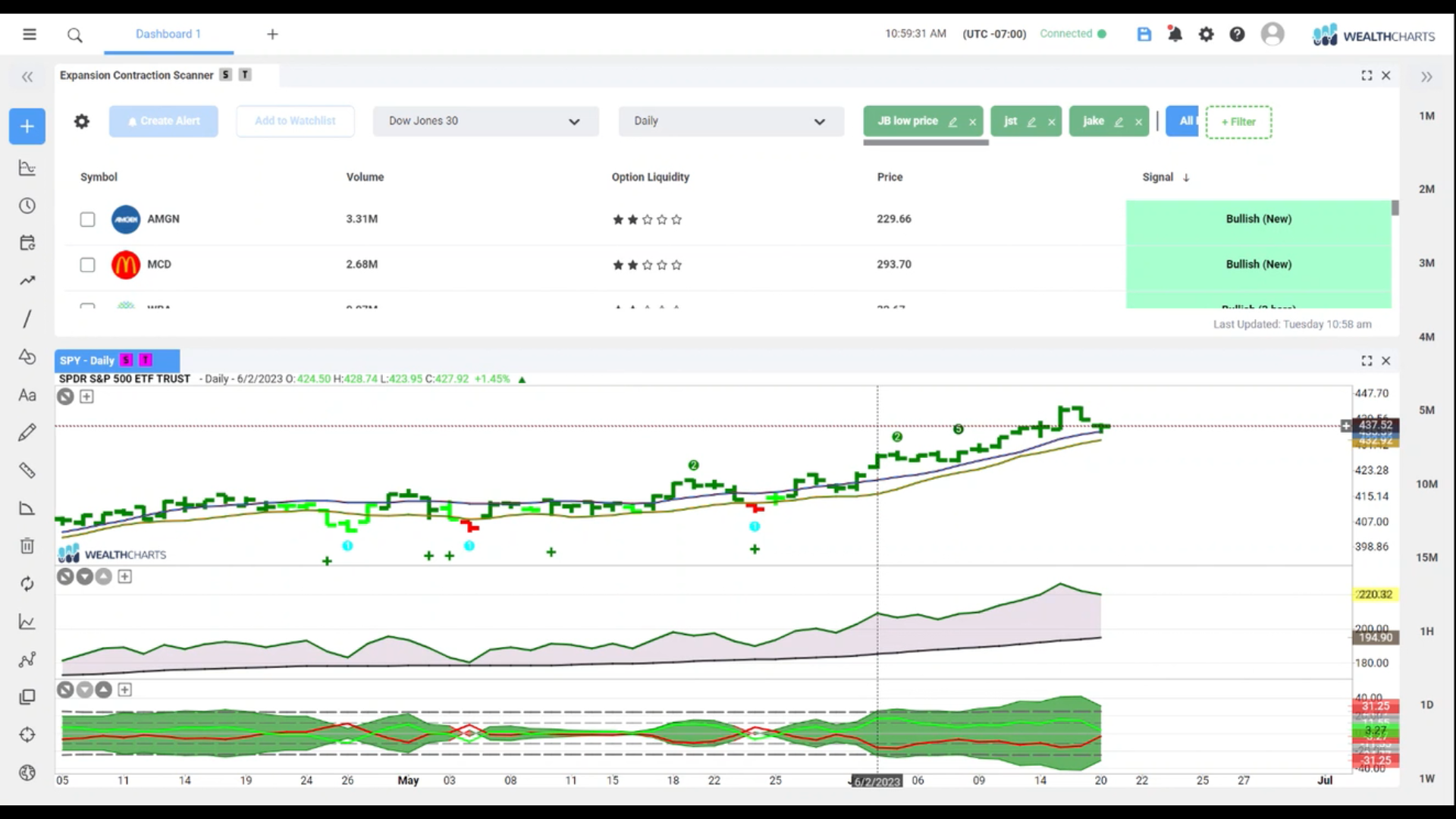
Task: Select the line drawing tool
Action: point(27,319)
